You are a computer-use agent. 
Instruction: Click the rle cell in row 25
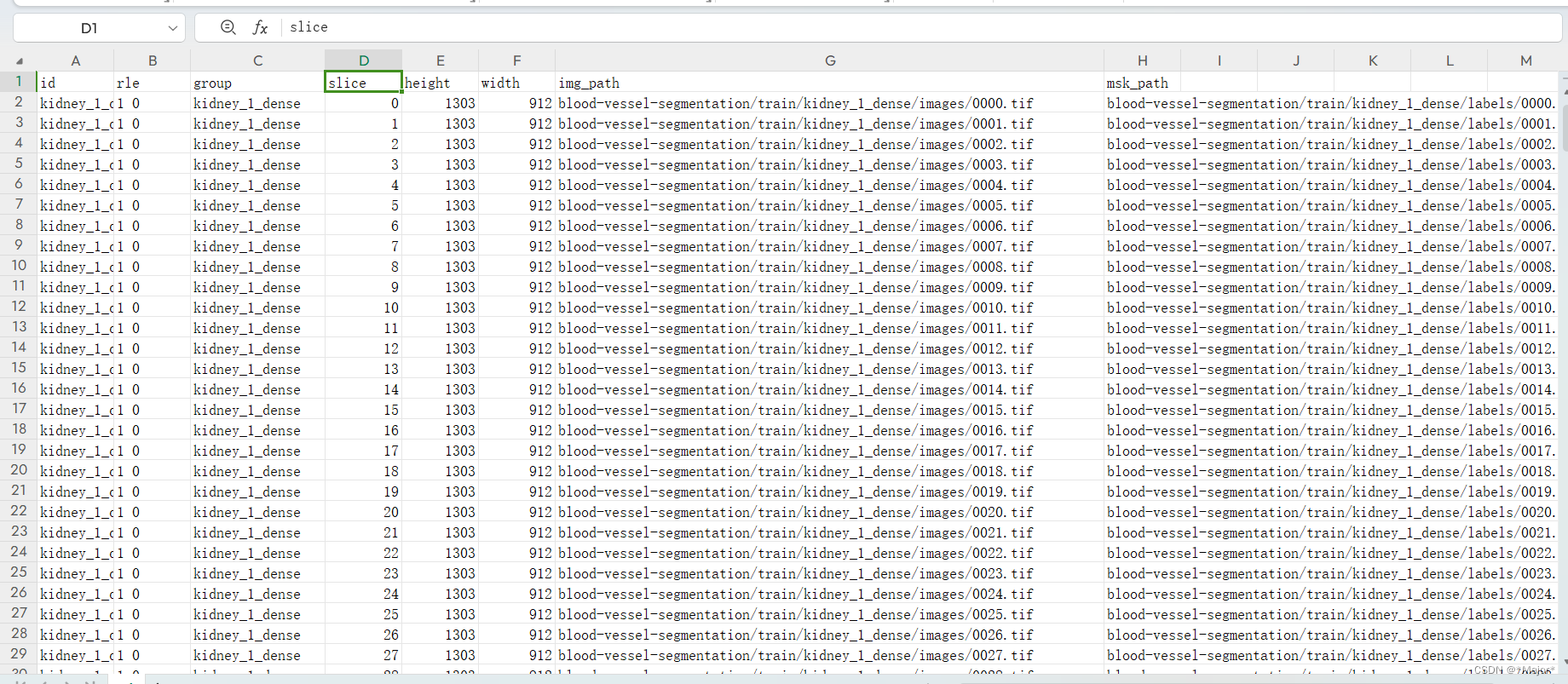tap(152, 573)
